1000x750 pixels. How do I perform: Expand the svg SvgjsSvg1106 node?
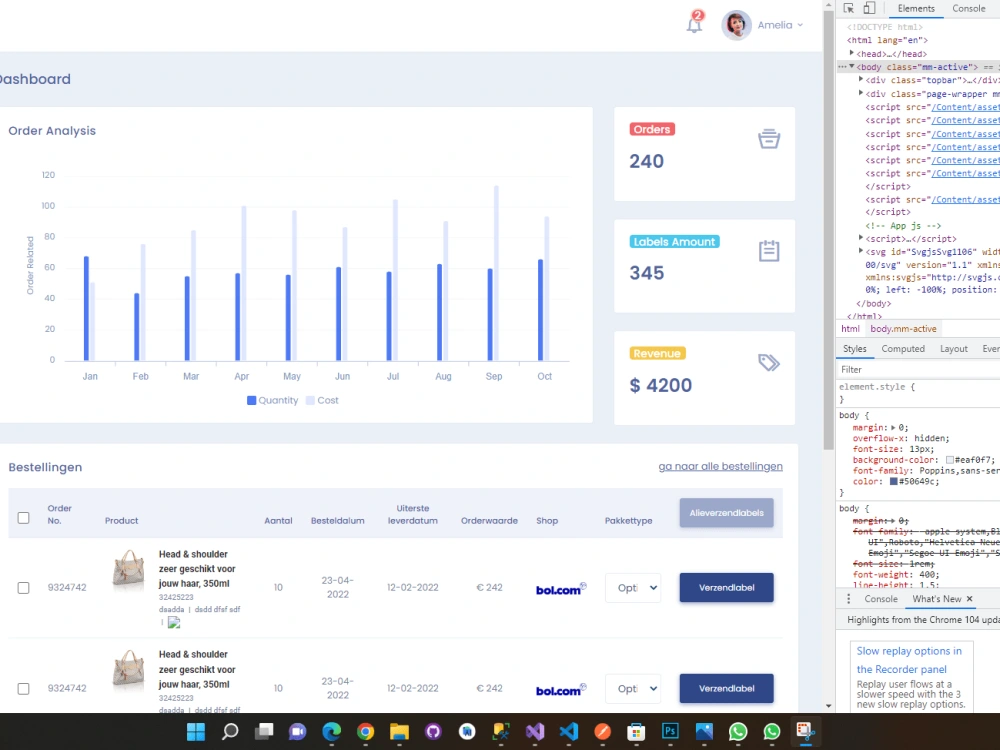click(x=861, y=251)
